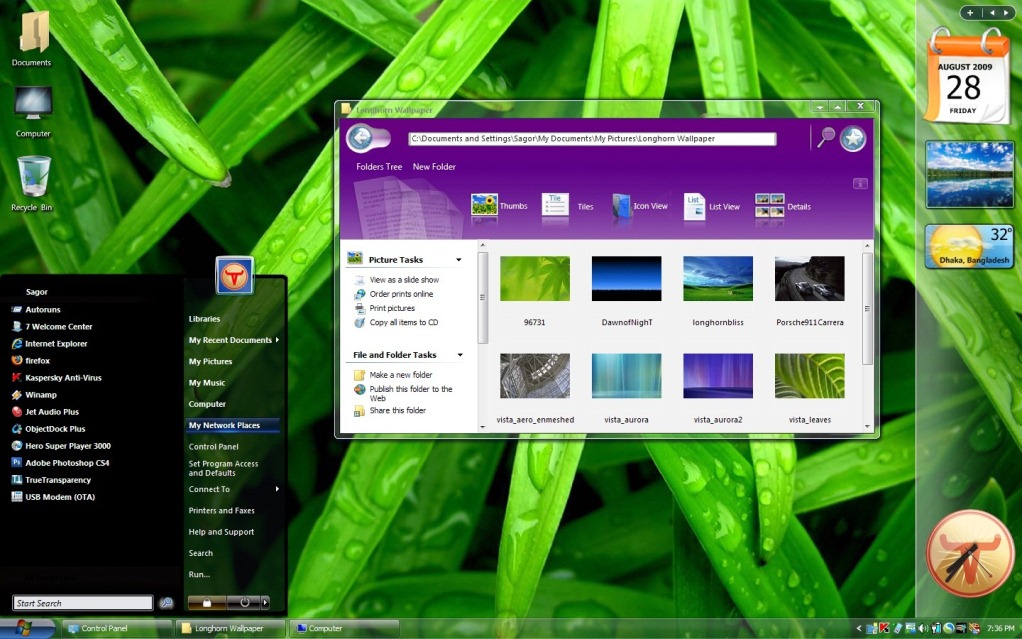Open USB Modem (OTA) entry

coord(60,497)
